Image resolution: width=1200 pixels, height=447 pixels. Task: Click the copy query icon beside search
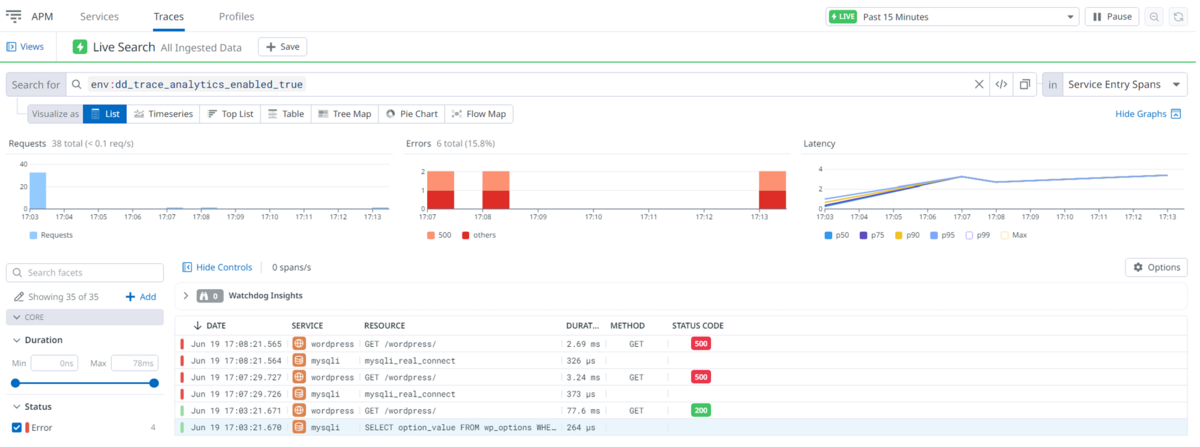pos(1025,85)
